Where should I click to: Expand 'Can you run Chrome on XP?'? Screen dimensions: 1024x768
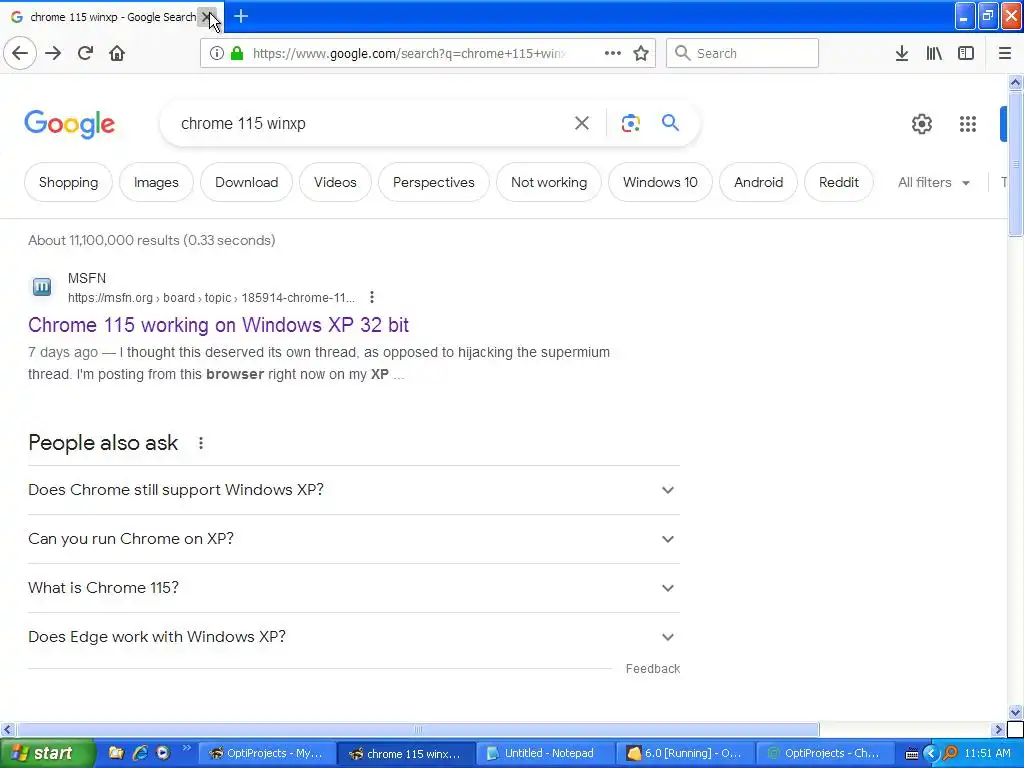tap(354, 539)
